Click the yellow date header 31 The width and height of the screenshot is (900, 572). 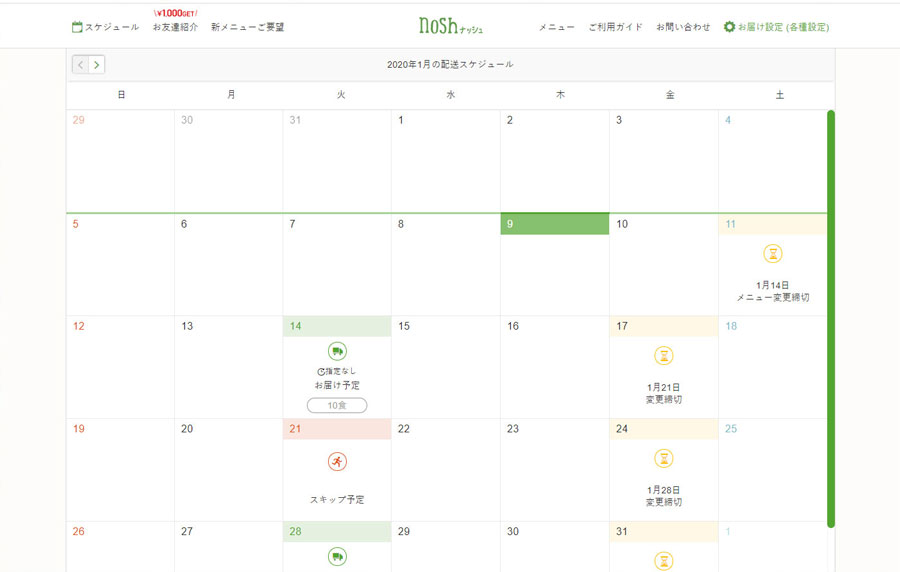click(x=664, y=531)
